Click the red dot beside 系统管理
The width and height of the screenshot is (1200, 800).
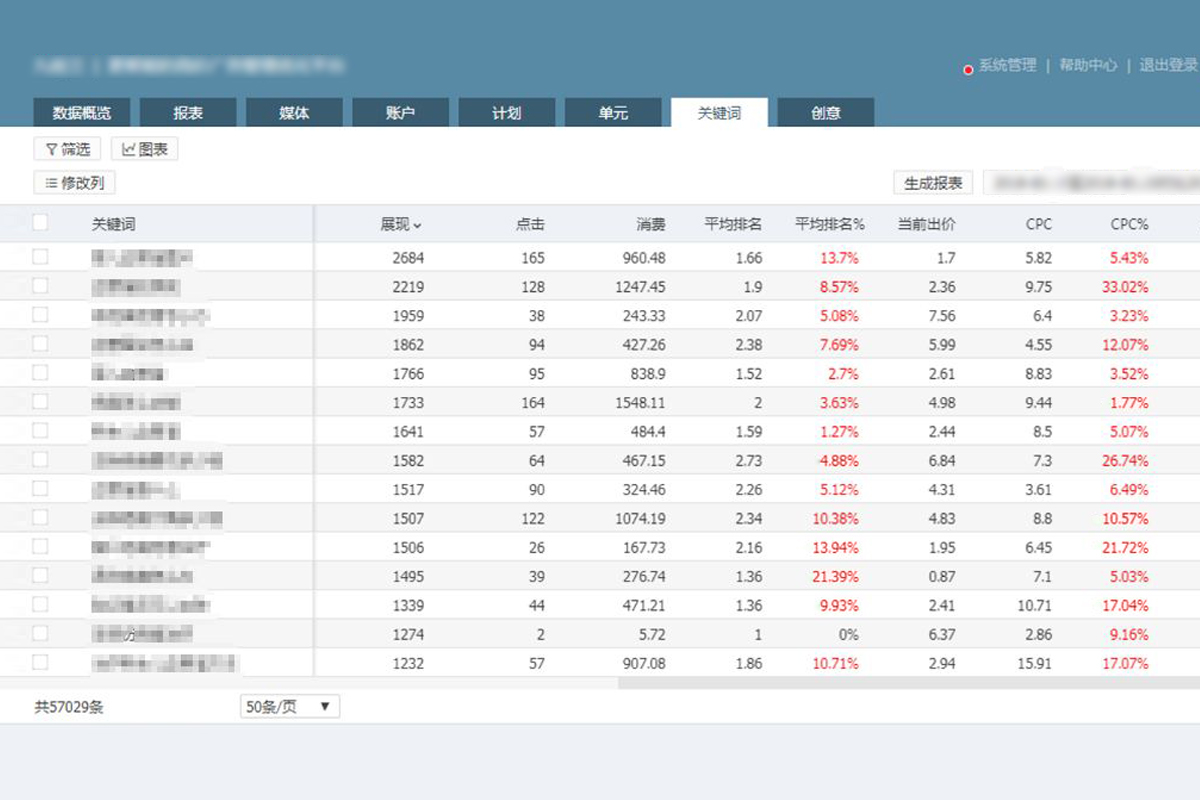coord(968,70)
